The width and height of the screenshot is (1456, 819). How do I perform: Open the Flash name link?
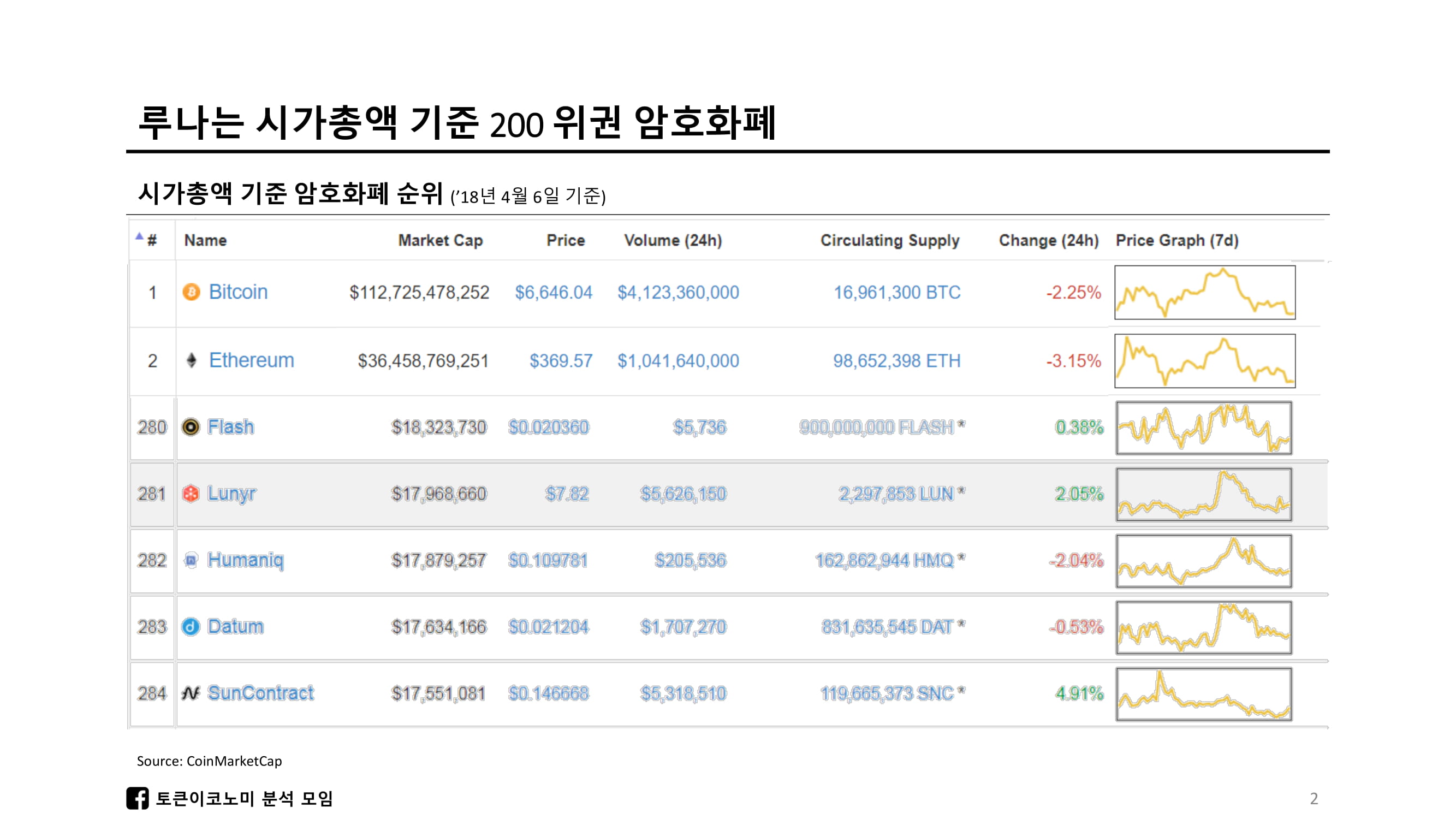pos(230,427)
